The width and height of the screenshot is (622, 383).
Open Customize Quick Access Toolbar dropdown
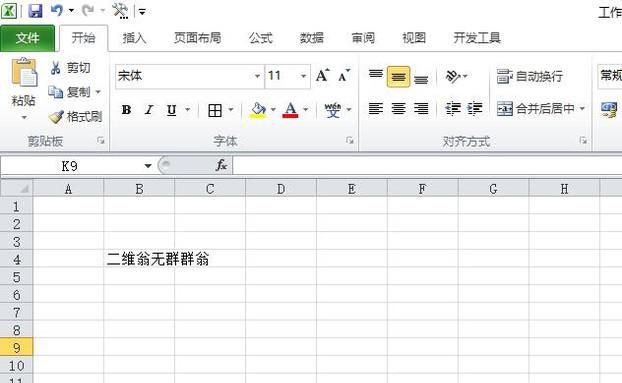pyautogui.click(x=142, y=12)
